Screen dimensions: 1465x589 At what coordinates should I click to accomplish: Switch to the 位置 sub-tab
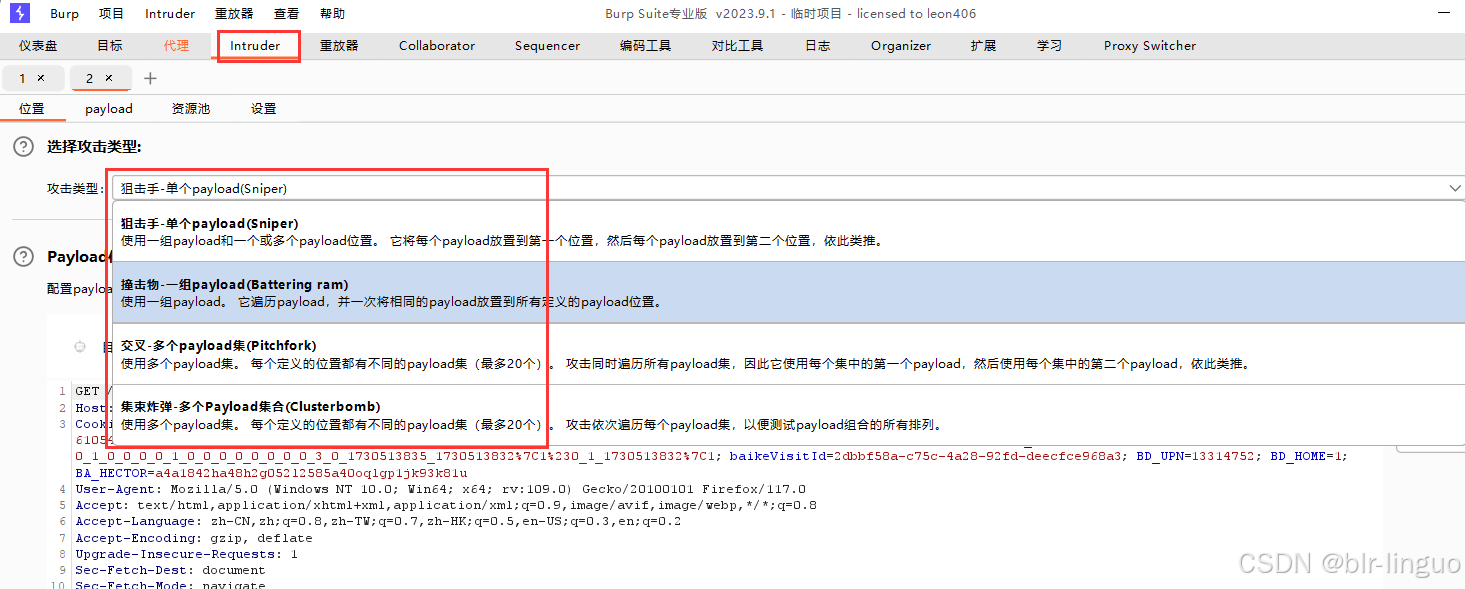[x=32, y=109]
